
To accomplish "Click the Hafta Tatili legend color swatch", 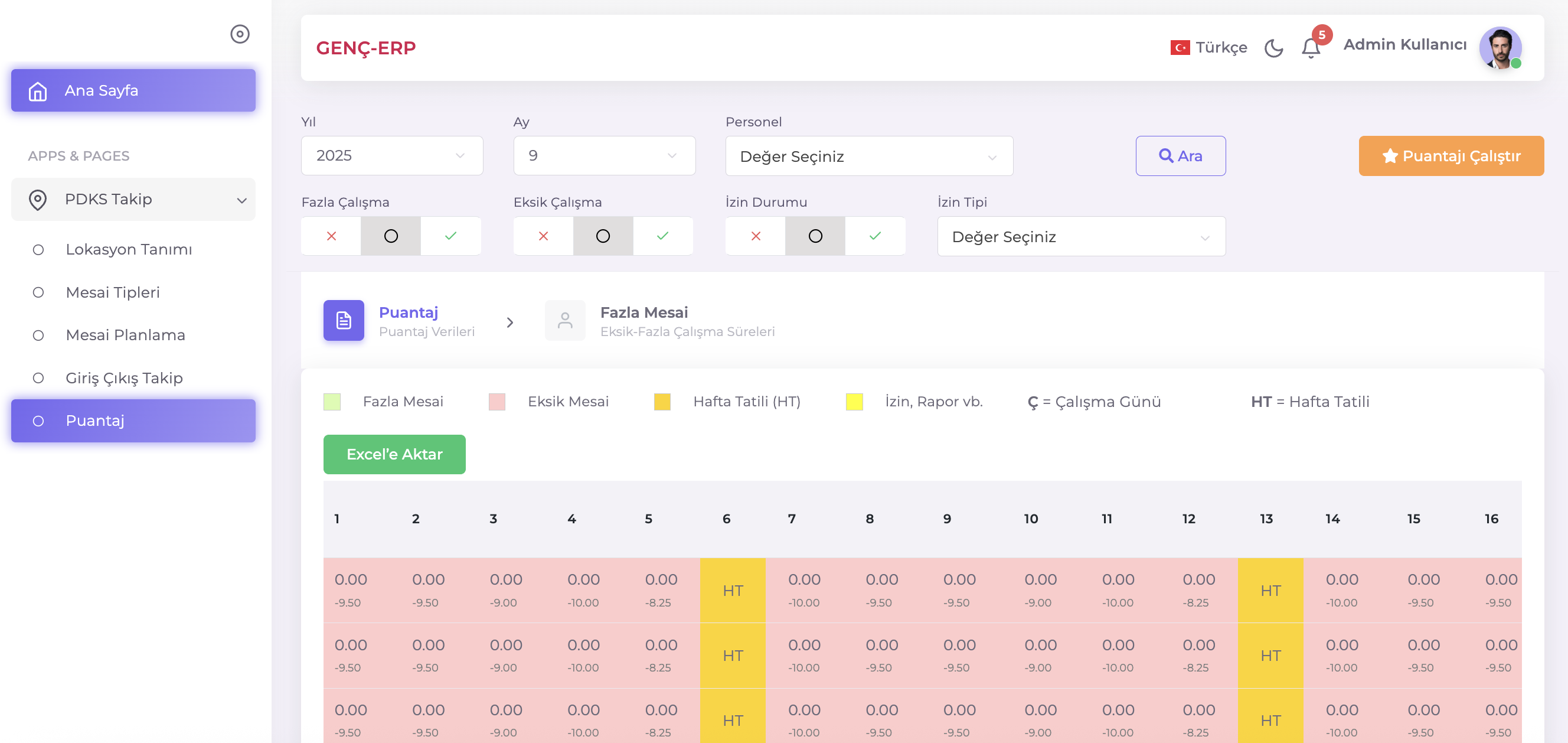I will (x=662, y=402).
